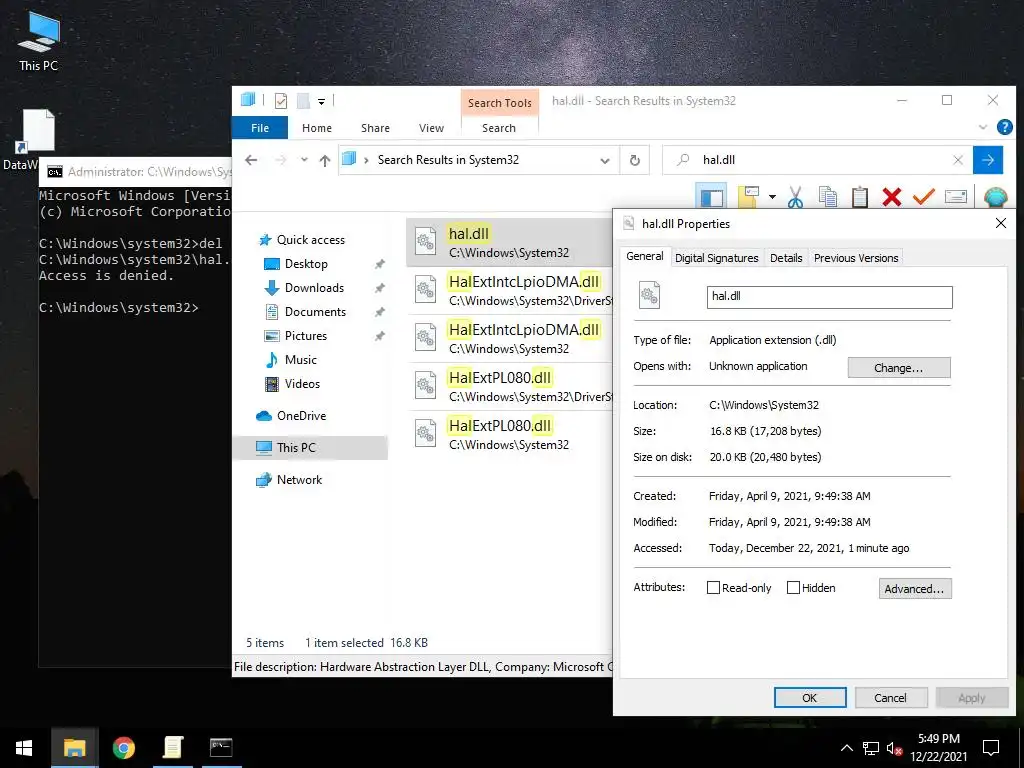Expand the address bar history dropdown
This screenshot has height=768, width=1024.
point(605,160)
